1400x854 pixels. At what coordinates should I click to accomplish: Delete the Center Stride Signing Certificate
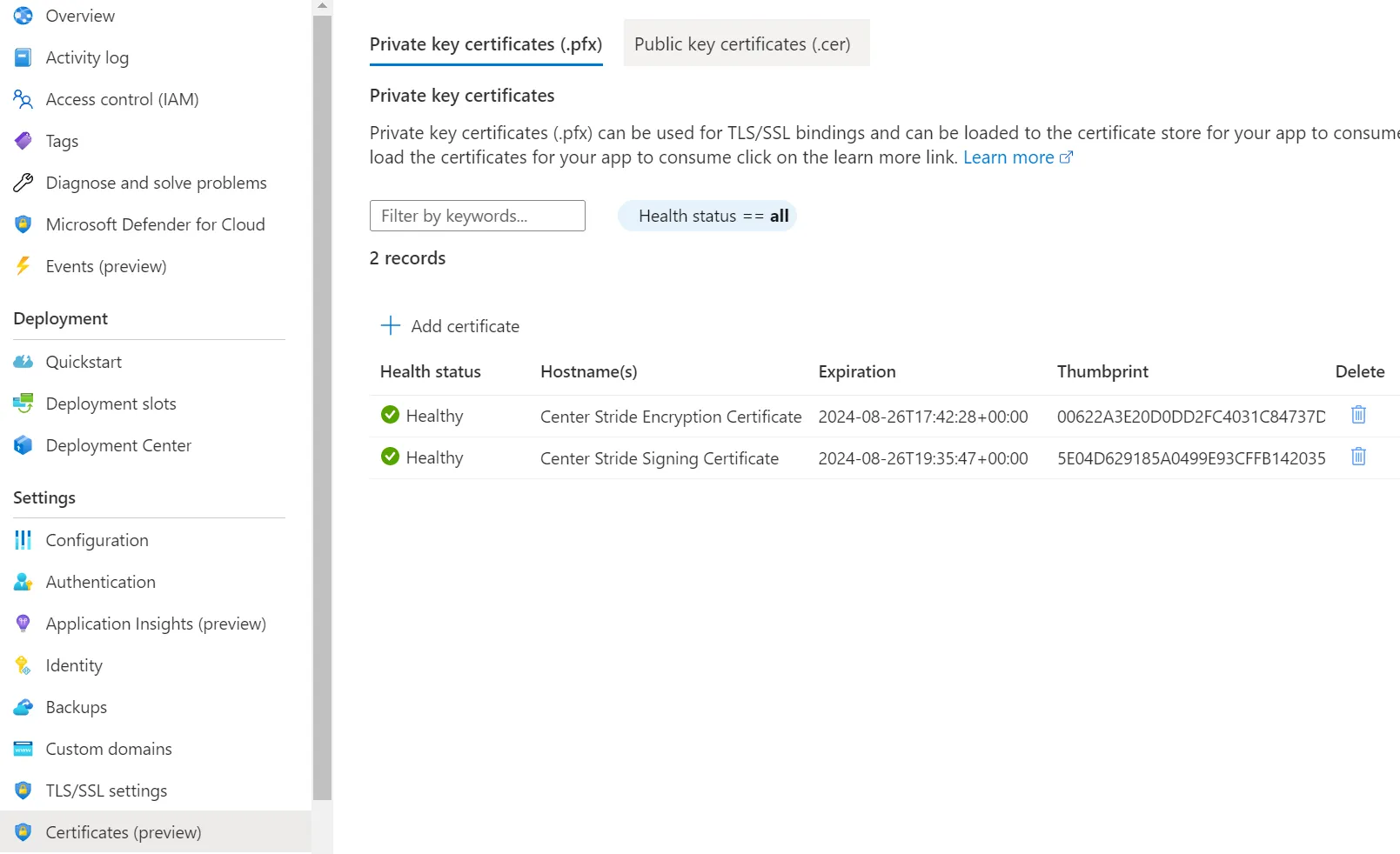click(1358, 457)
